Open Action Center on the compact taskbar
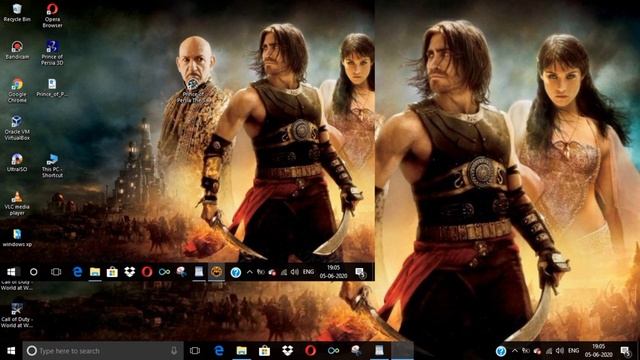This screenshot has width=640, height=360. pyautogui.click(x=360, y=272)
